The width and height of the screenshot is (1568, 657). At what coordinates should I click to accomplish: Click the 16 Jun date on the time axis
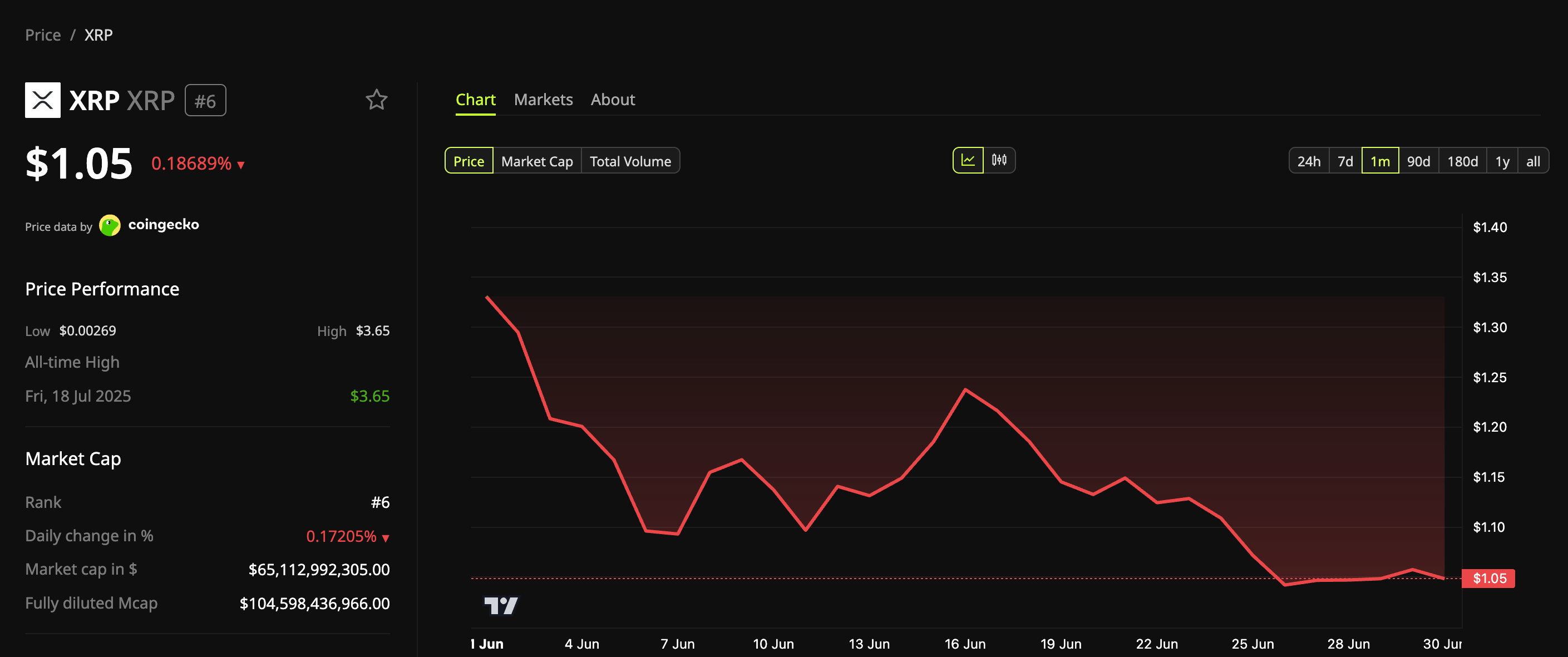click(965, 644)
